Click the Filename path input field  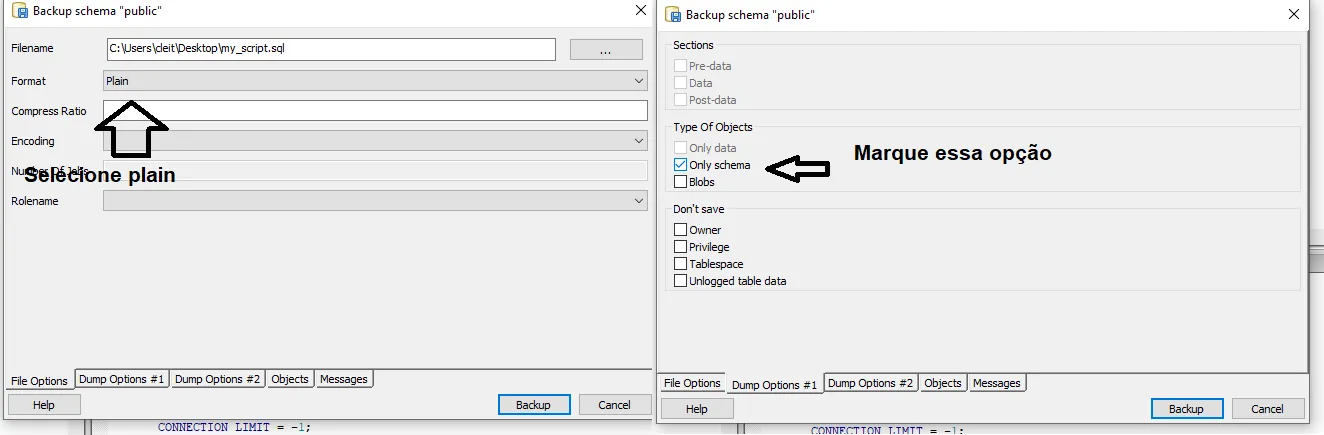pyautogui.click(x=331, y=49)
